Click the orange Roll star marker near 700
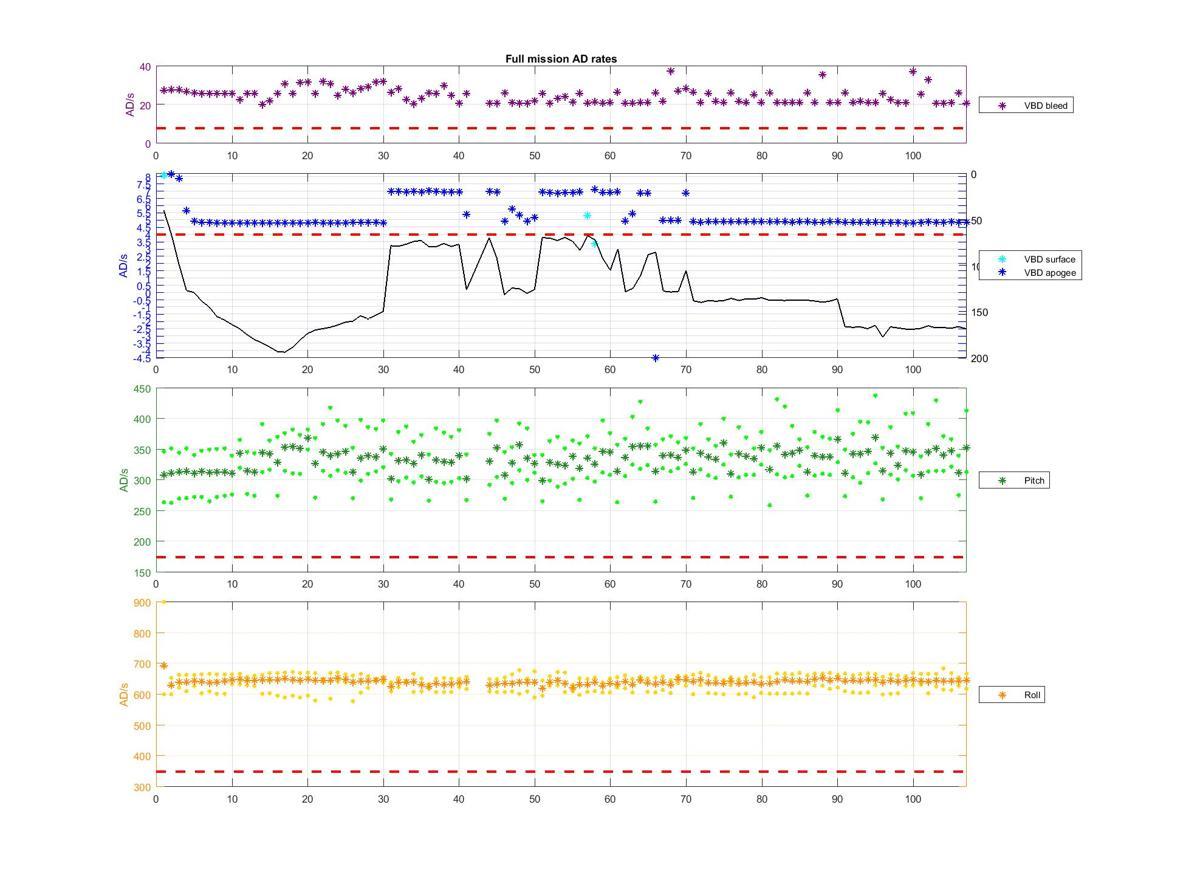The height and width of the screenshot is (885, 1200). tap(164, 665)
